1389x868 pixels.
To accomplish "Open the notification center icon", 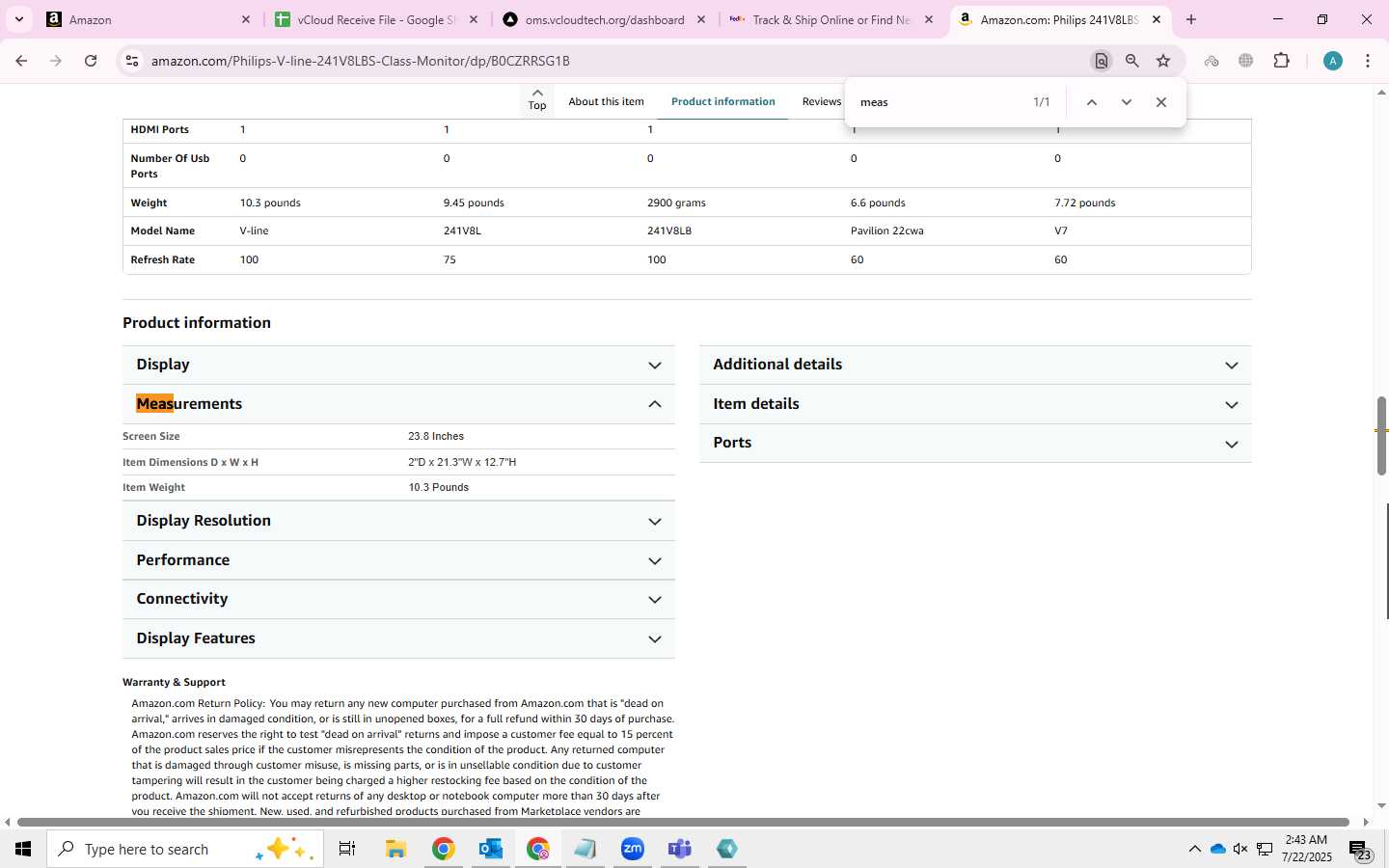I will coord(1360,851).
